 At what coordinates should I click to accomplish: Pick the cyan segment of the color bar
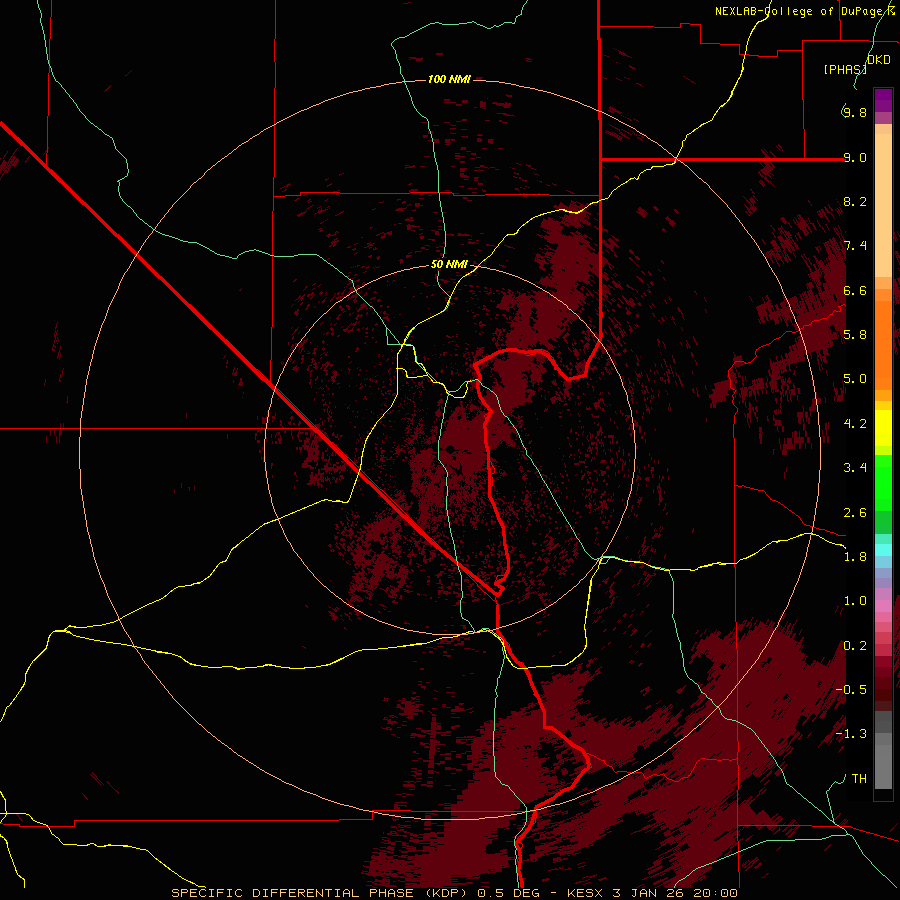[x=883, y=550]
